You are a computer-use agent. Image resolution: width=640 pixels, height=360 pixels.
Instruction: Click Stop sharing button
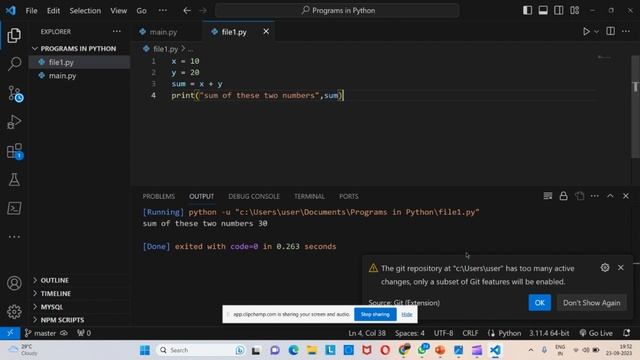(375, 314)
